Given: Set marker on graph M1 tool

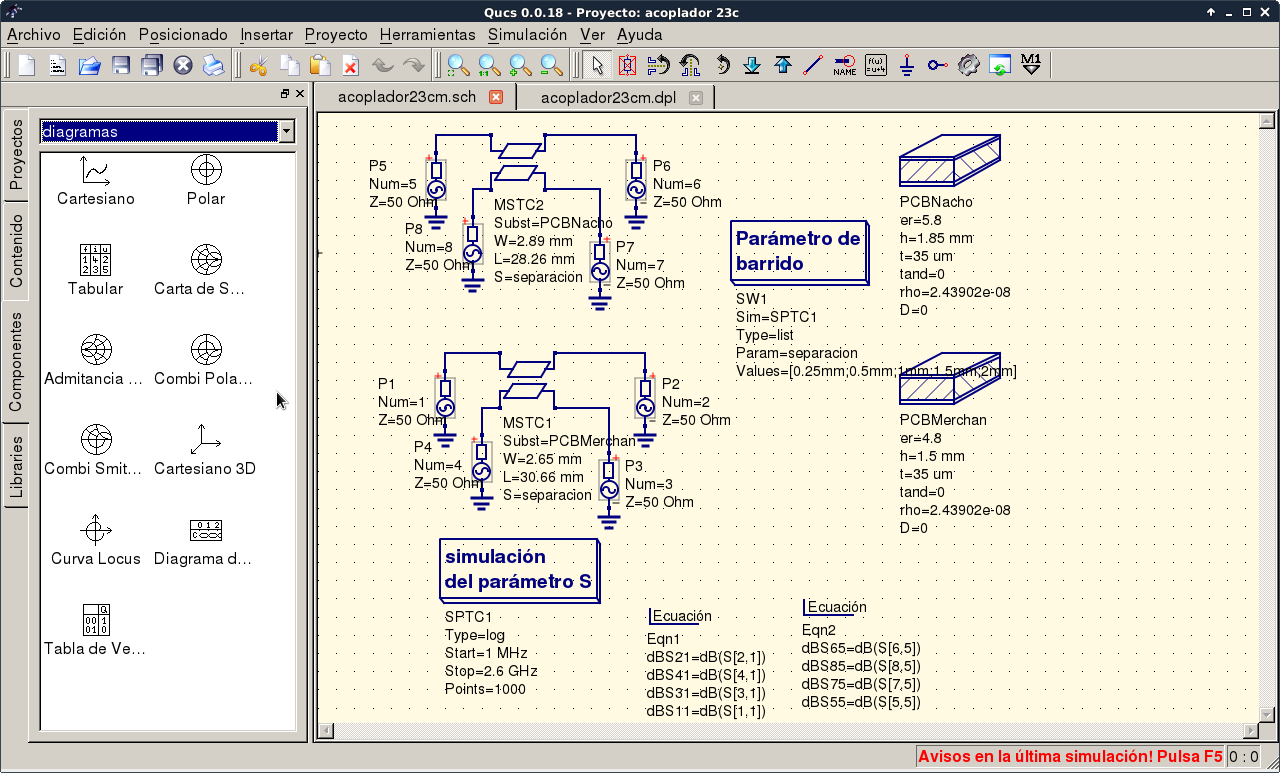Looking at the screenshot, I should pyautogui.click(x=1031, y=66).
